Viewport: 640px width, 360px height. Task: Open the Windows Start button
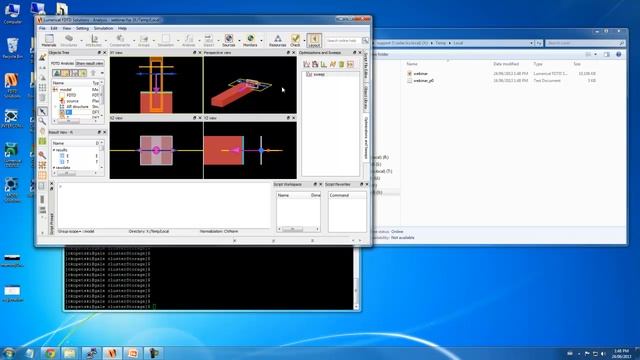tap(9, 353)
